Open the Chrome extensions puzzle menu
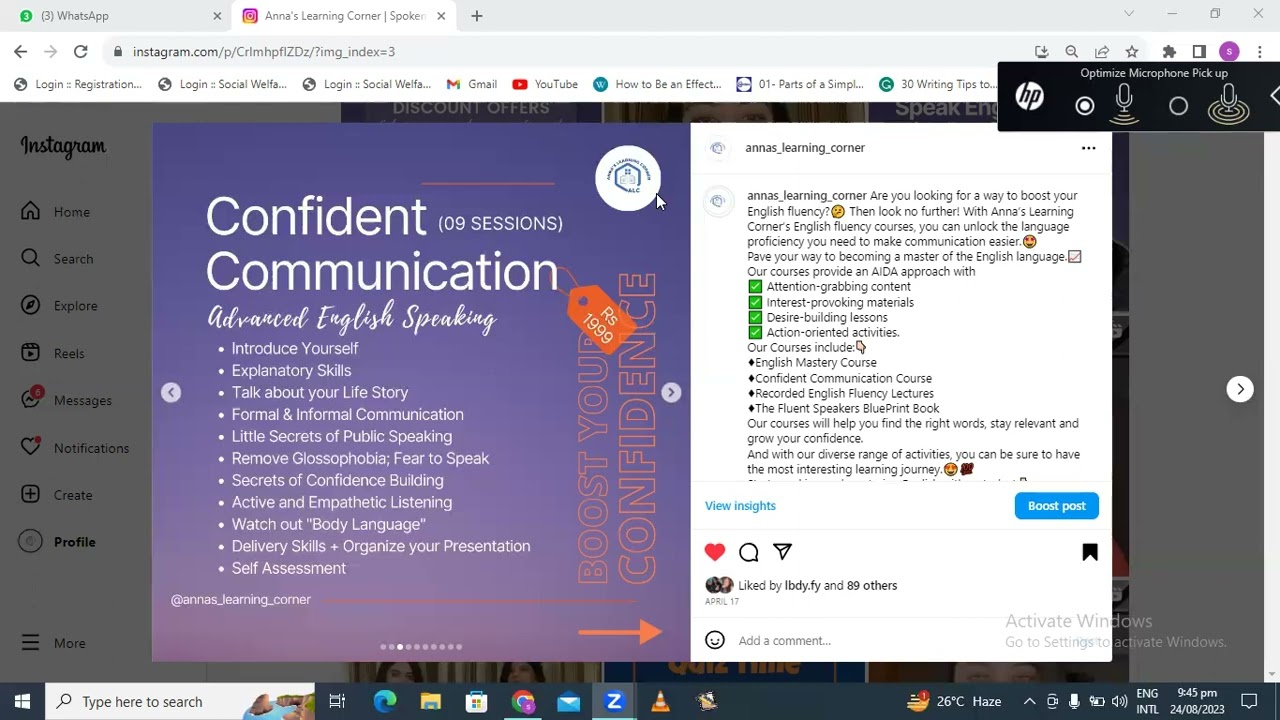Image resolution: width=1280 pixels, height=720 pixels. coord(1169,52)
